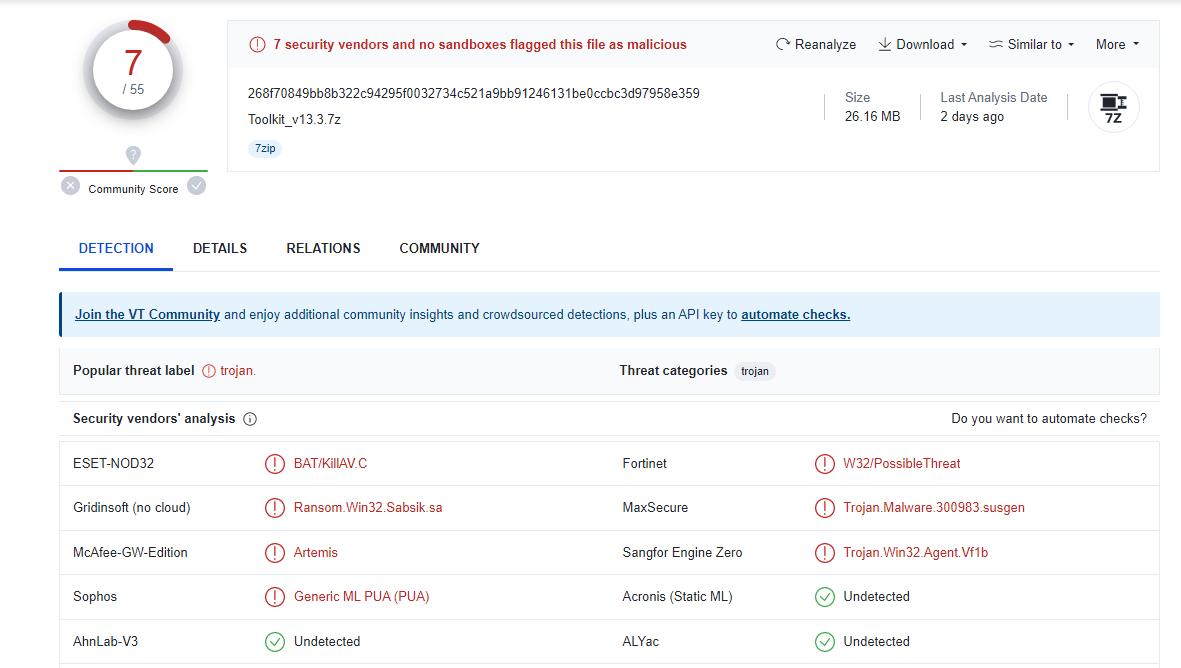Click the Fortinet detection warning icon

pos(824,464)
